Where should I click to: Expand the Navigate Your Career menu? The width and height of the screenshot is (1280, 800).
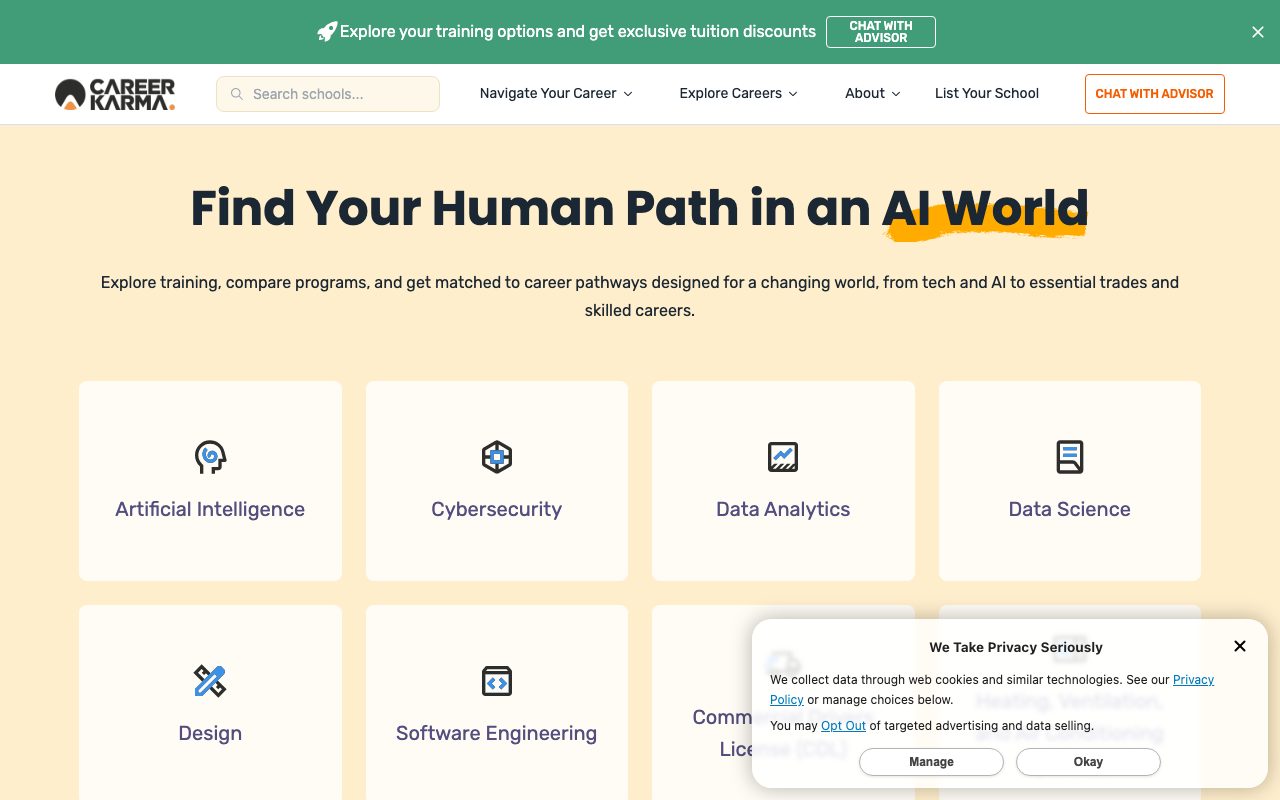pyautogui.click(x=556, y=93)
